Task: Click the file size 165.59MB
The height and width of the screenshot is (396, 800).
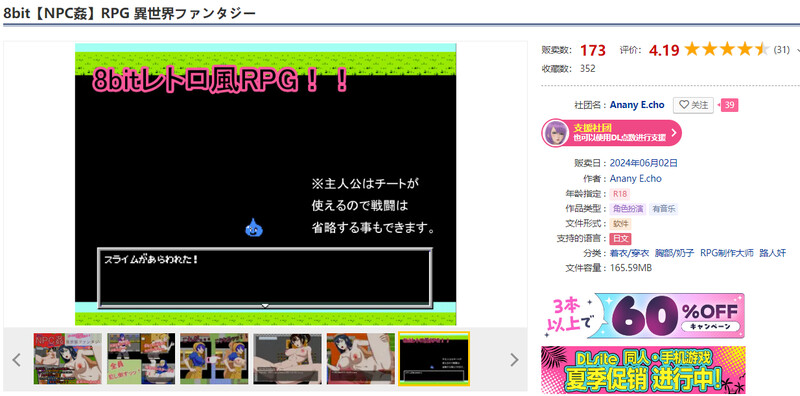Action: pyautogui.click(x=631, y=267)
